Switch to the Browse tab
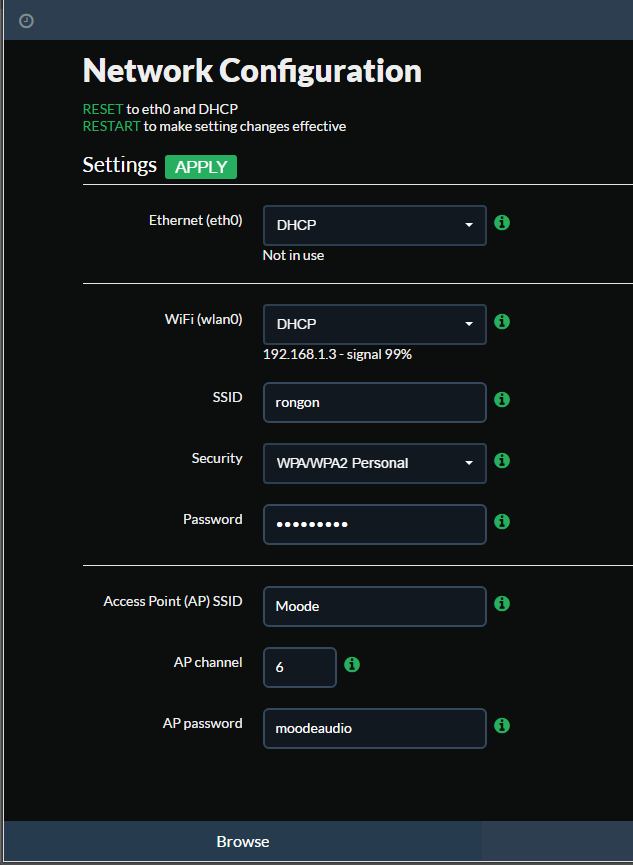This screenshot has height=865, width=633. pos(243,842)
